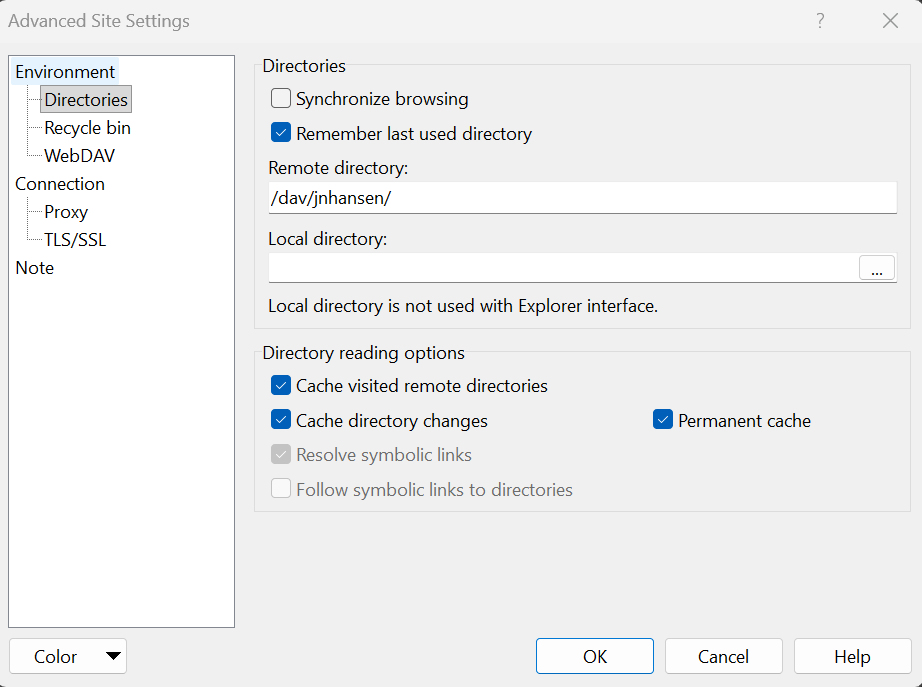Open Recycle bin settings page
This screenshot has width=922, height=687.
click(87, 128)
